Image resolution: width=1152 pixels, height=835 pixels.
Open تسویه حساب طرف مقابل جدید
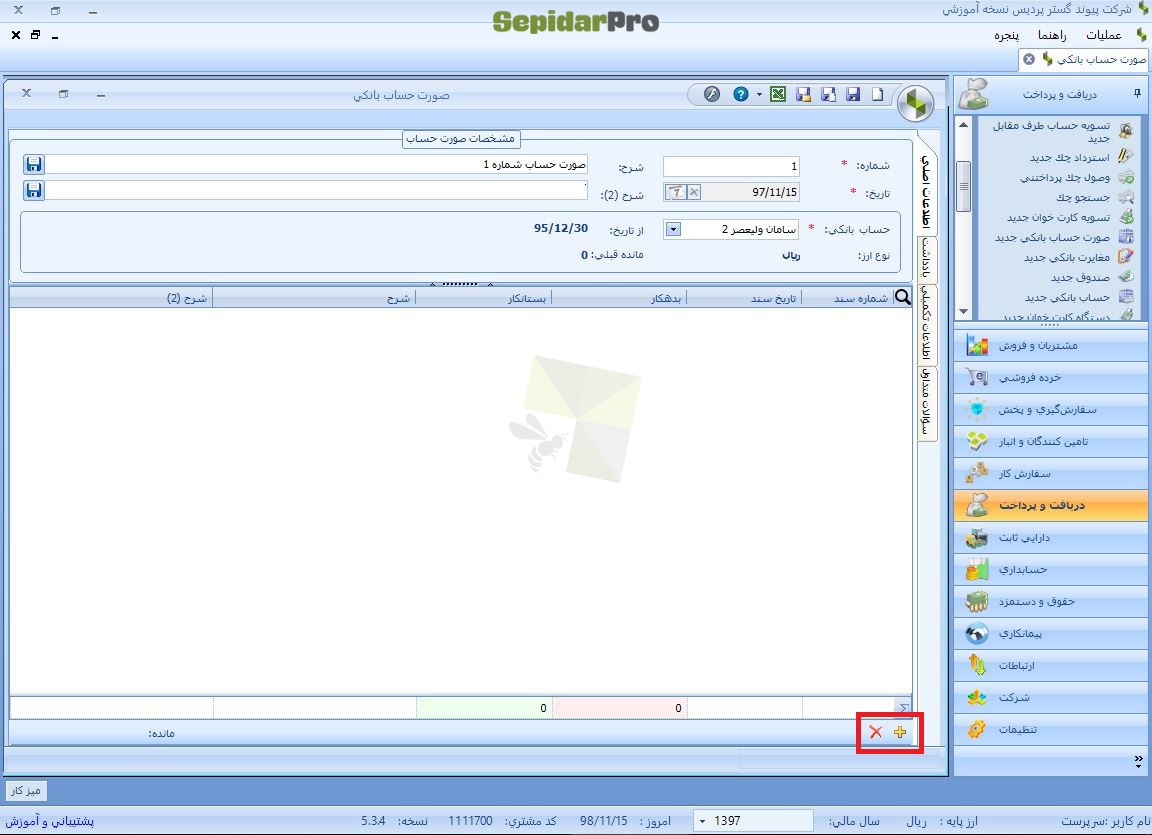coord(1051,131)
